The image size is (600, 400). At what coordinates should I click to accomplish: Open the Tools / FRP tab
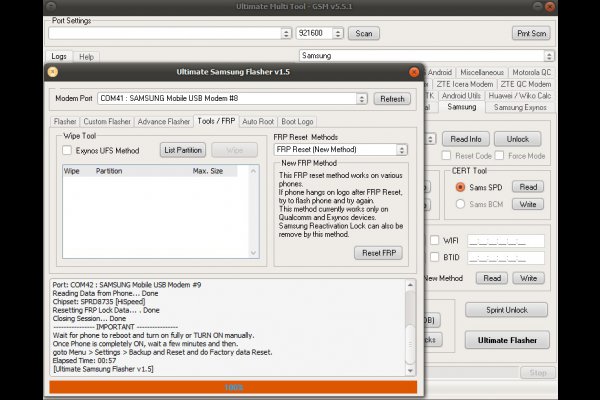(216, 121)
